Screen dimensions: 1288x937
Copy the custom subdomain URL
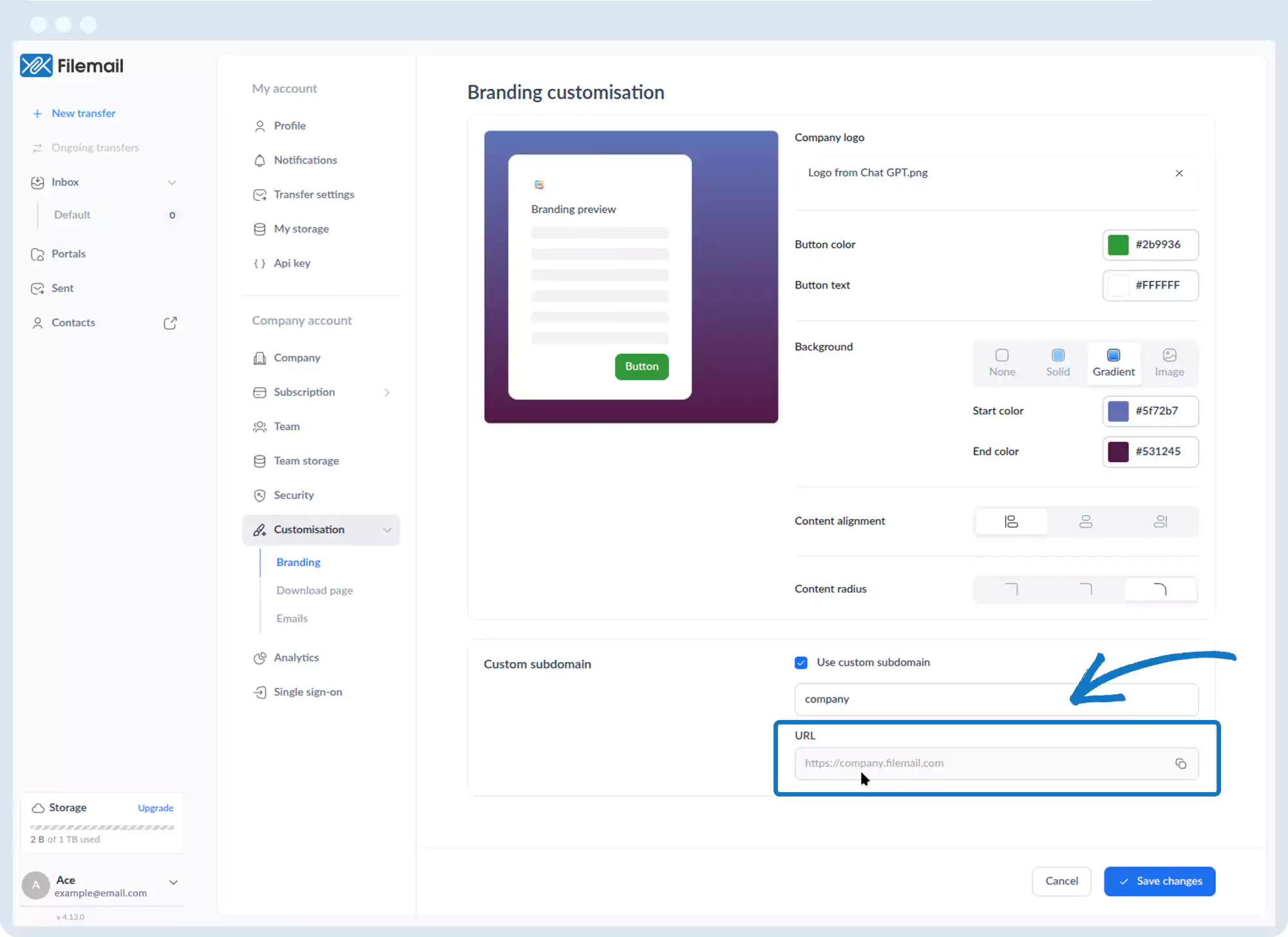[x=1180, y=763]
